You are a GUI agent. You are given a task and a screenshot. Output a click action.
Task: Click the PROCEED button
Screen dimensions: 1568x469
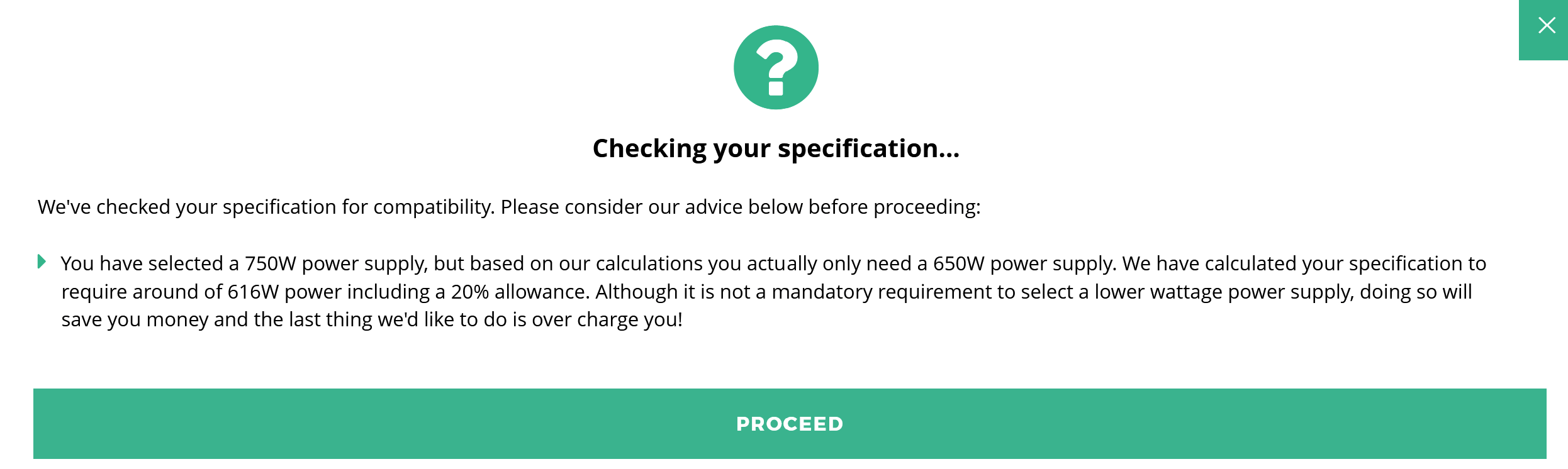tap(790, 424)
